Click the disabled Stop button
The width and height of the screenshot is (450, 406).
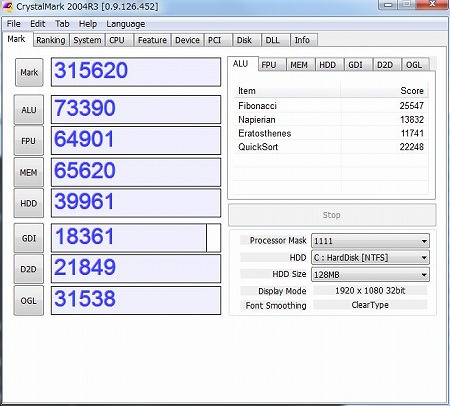coord(332,215)
